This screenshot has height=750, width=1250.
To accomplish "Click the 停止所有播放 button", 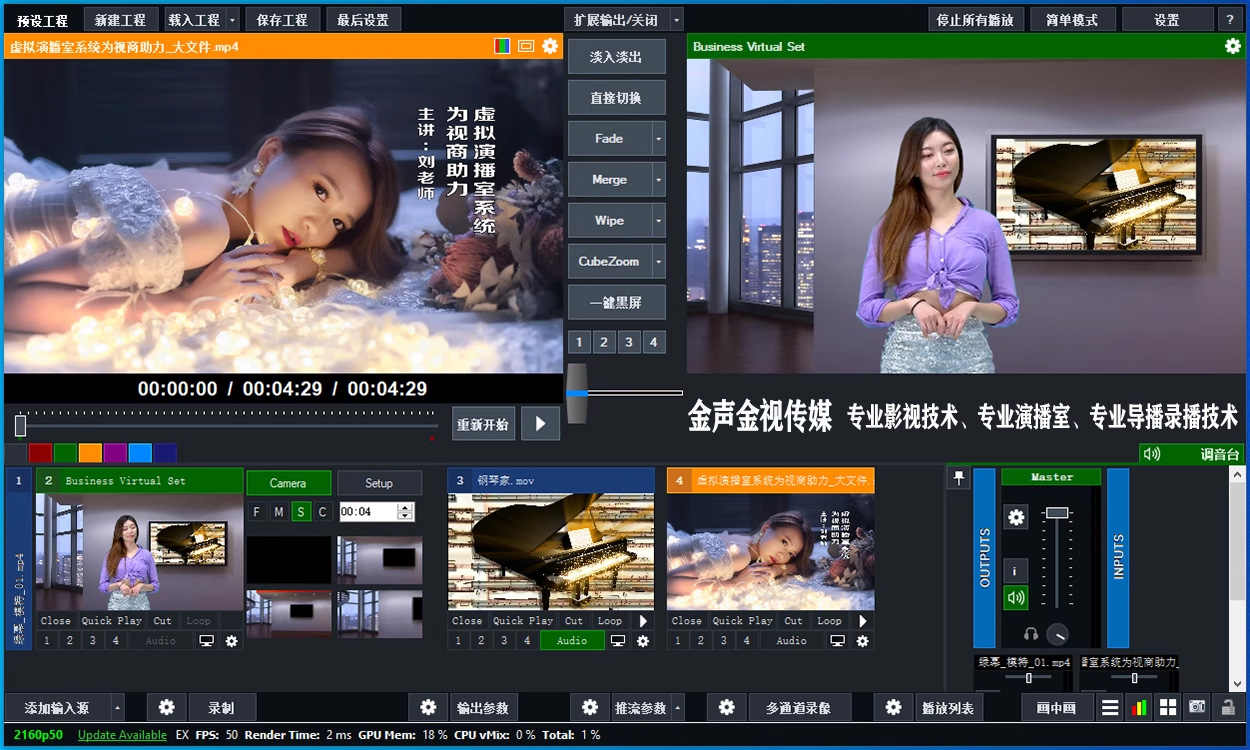I will point(975,18).
